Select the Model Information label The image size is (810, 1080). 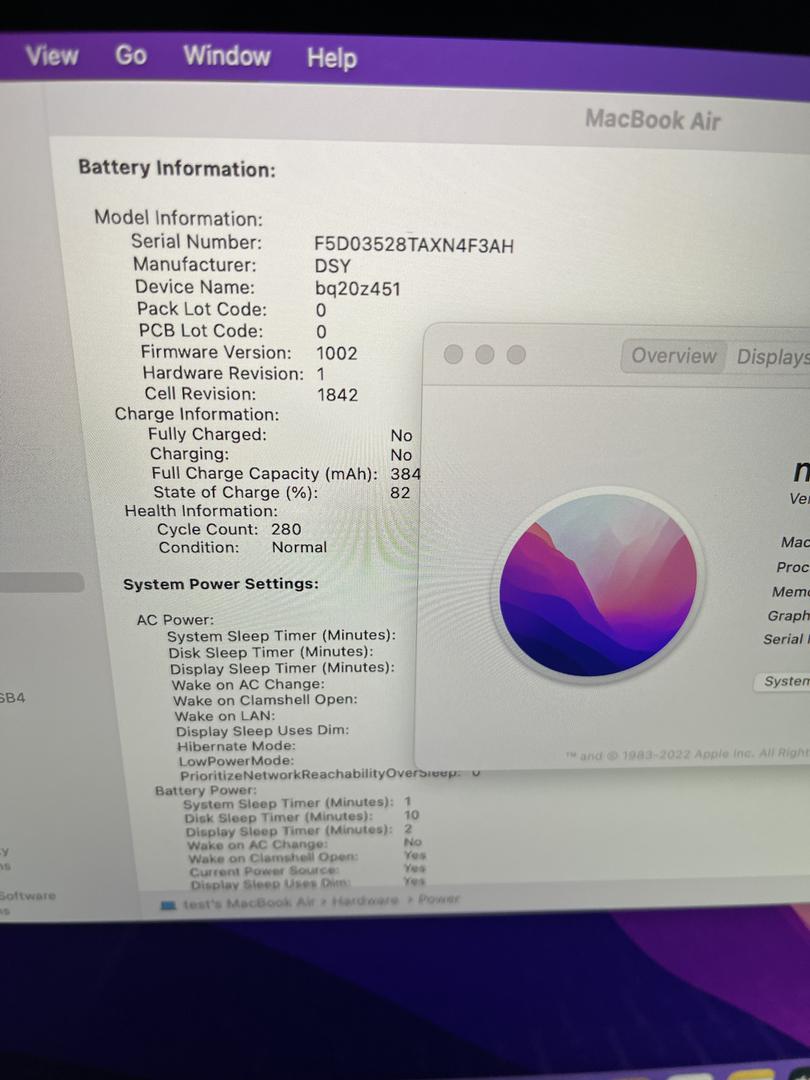pos(178,219)
